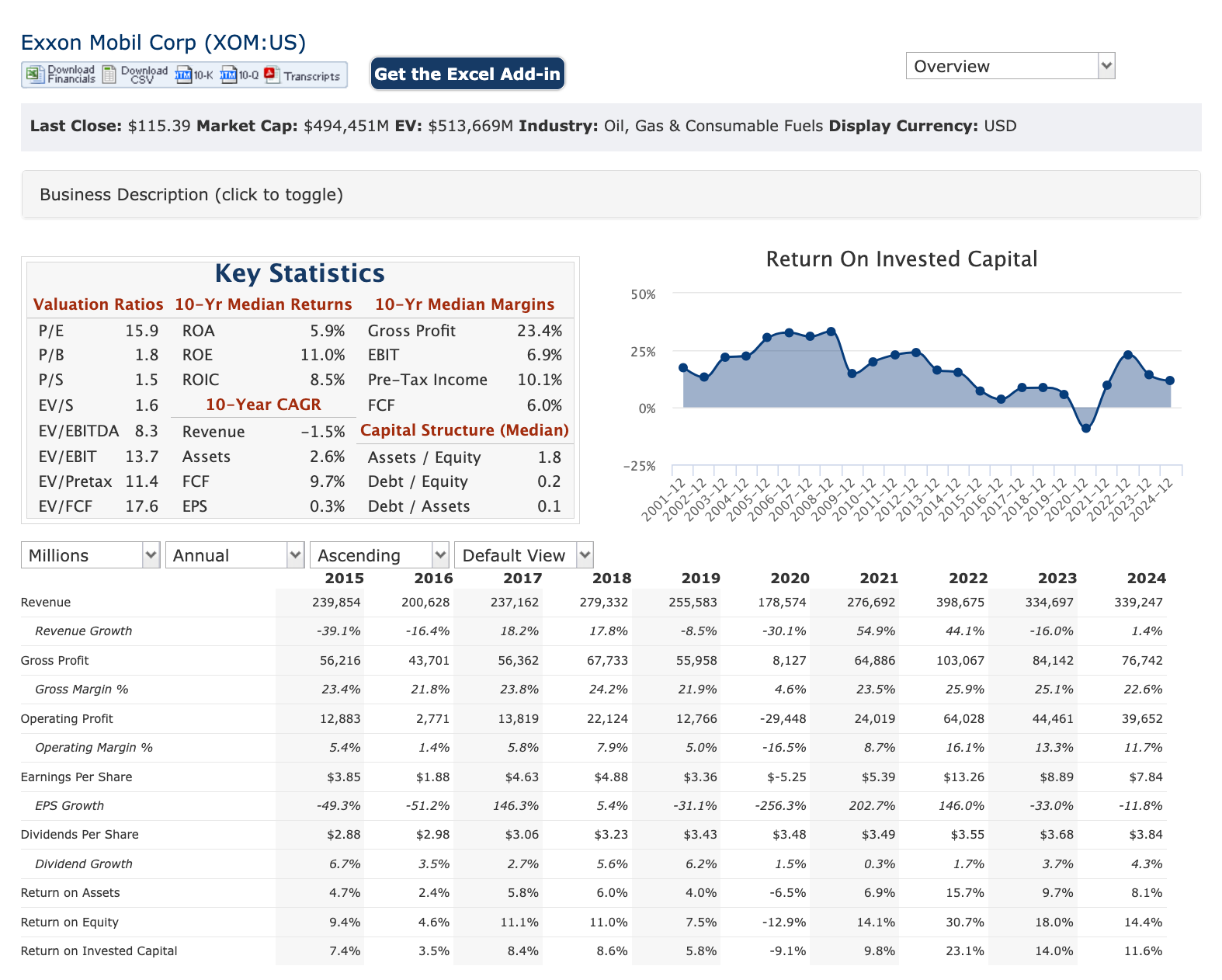Click the Gross Profit margin 23.4% in Key Statistics

[x=540, y=331]
